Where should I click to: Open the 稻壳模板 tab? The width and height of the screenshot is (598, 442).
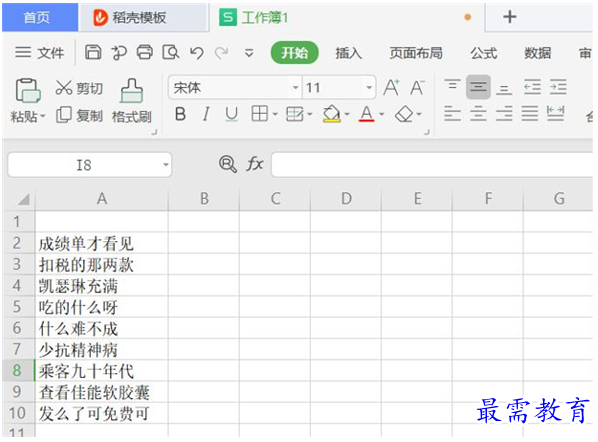[143, 18]
